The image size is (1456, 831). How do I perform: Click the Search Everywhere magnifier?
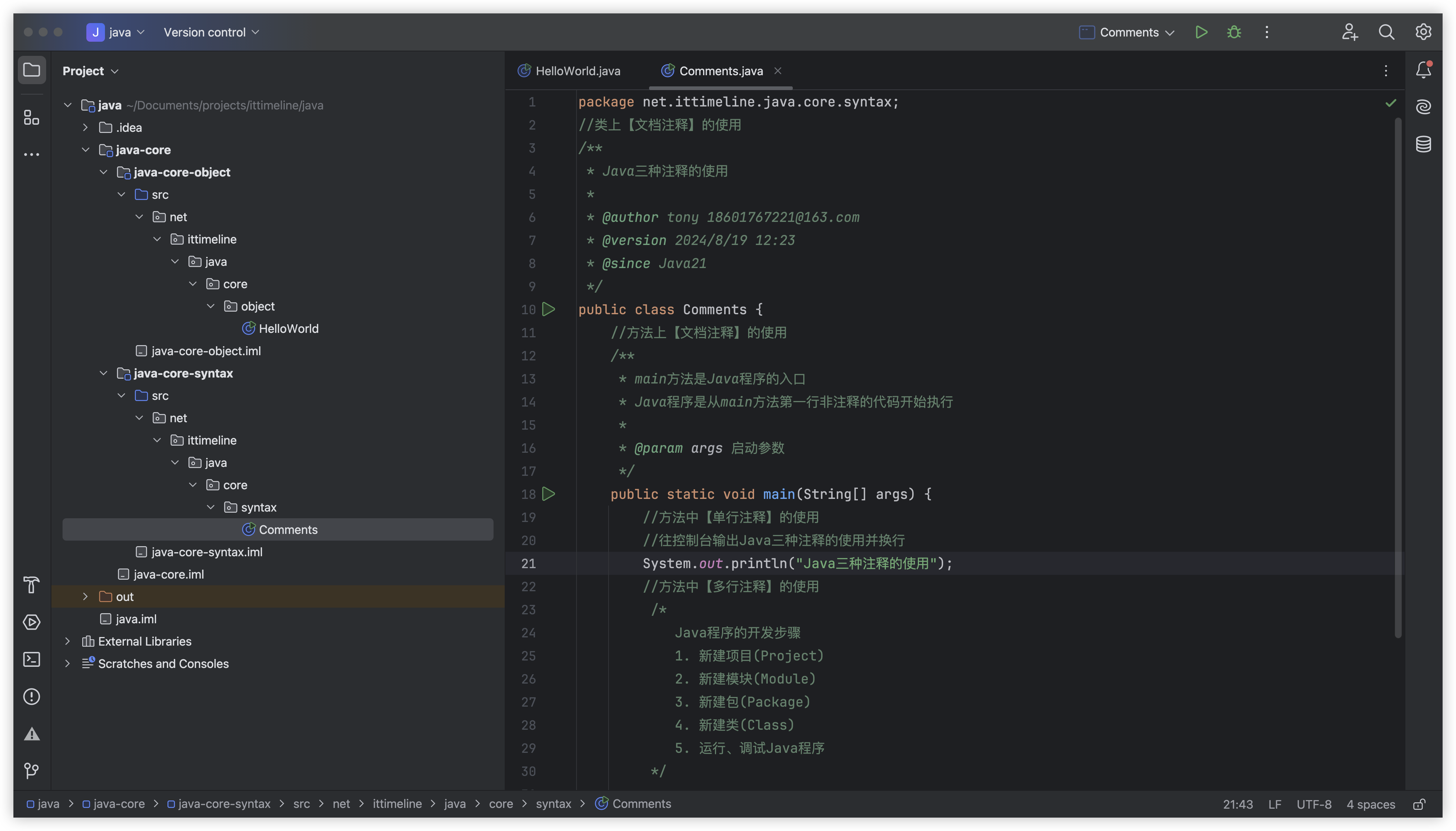[x=1386, y=32]
